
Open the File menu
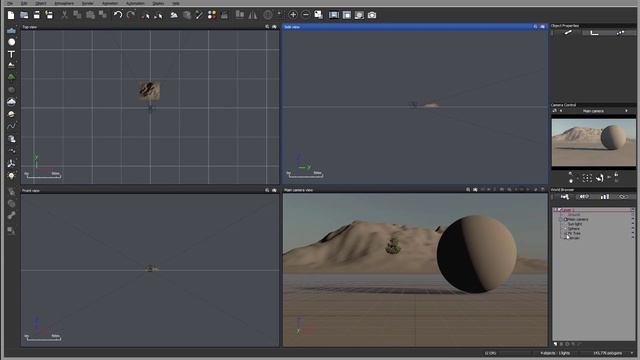[x=10, y=3]
